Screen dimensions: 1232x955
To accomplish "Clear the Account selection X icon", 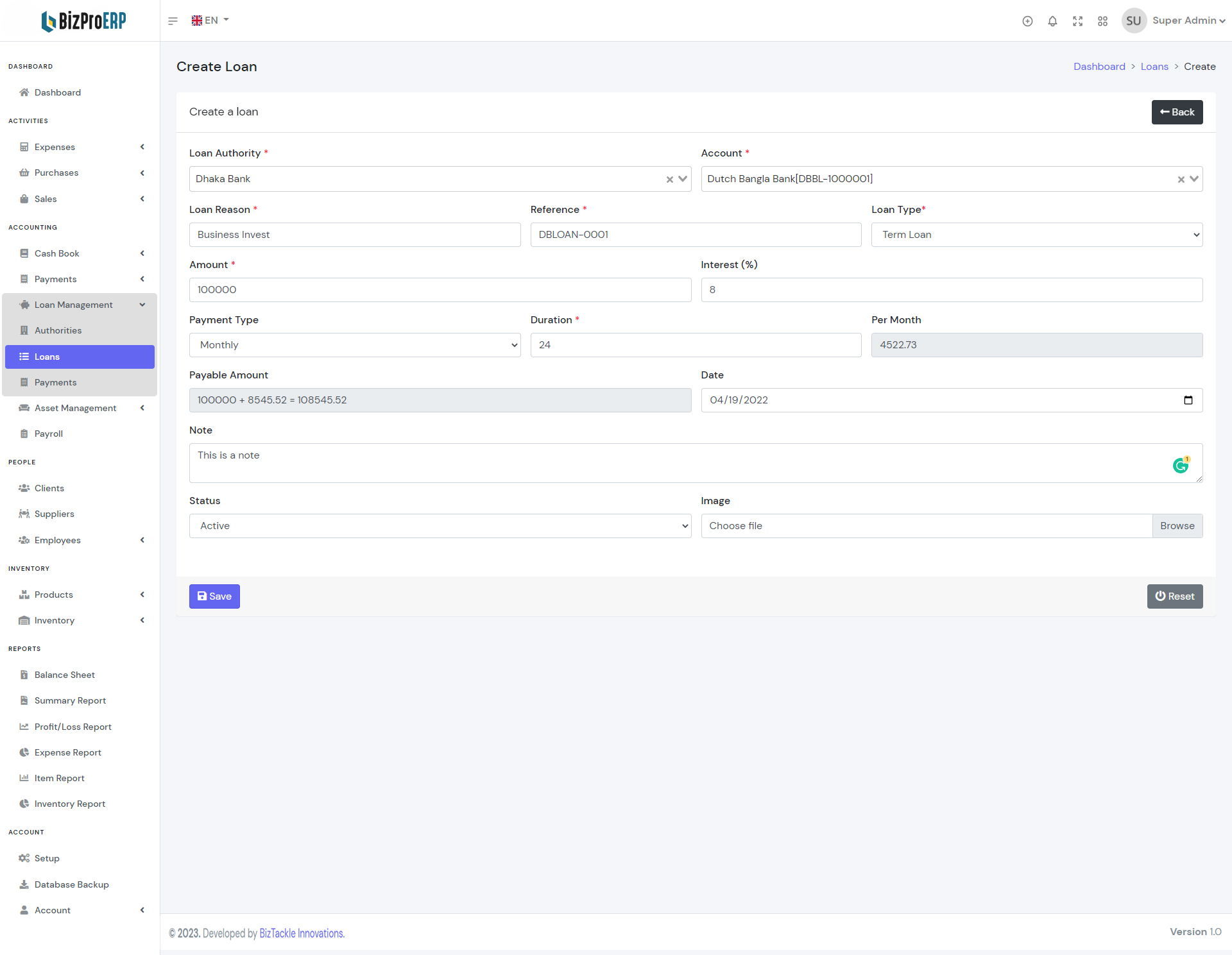I will pyautogui.click(x=1181, y=180).
